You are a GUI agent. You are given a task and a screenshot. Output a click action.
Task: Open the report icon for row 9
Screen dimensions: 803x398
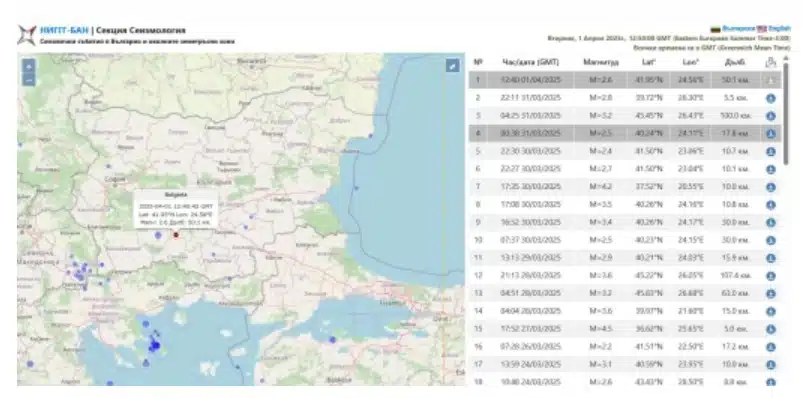pos(770,222)
